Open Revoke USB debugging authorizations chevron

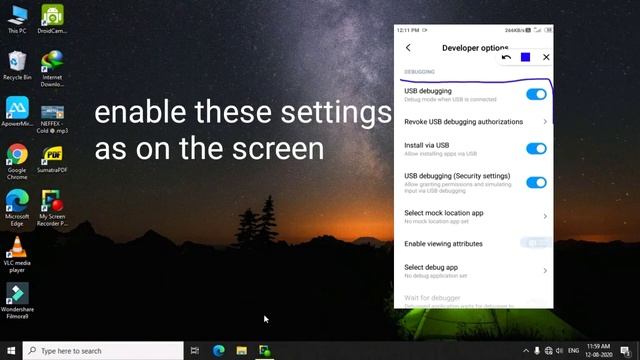pyautogui.click(x=545, y=122)
